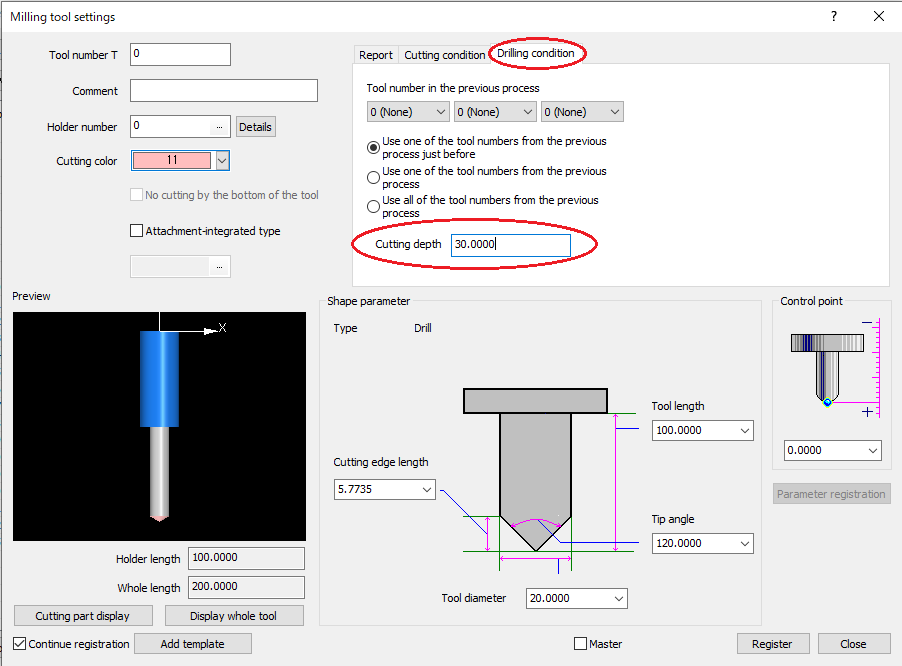This screenshot has height=666, width=902.
Task: Check the Master checkbox
Action: pos(581,644)
